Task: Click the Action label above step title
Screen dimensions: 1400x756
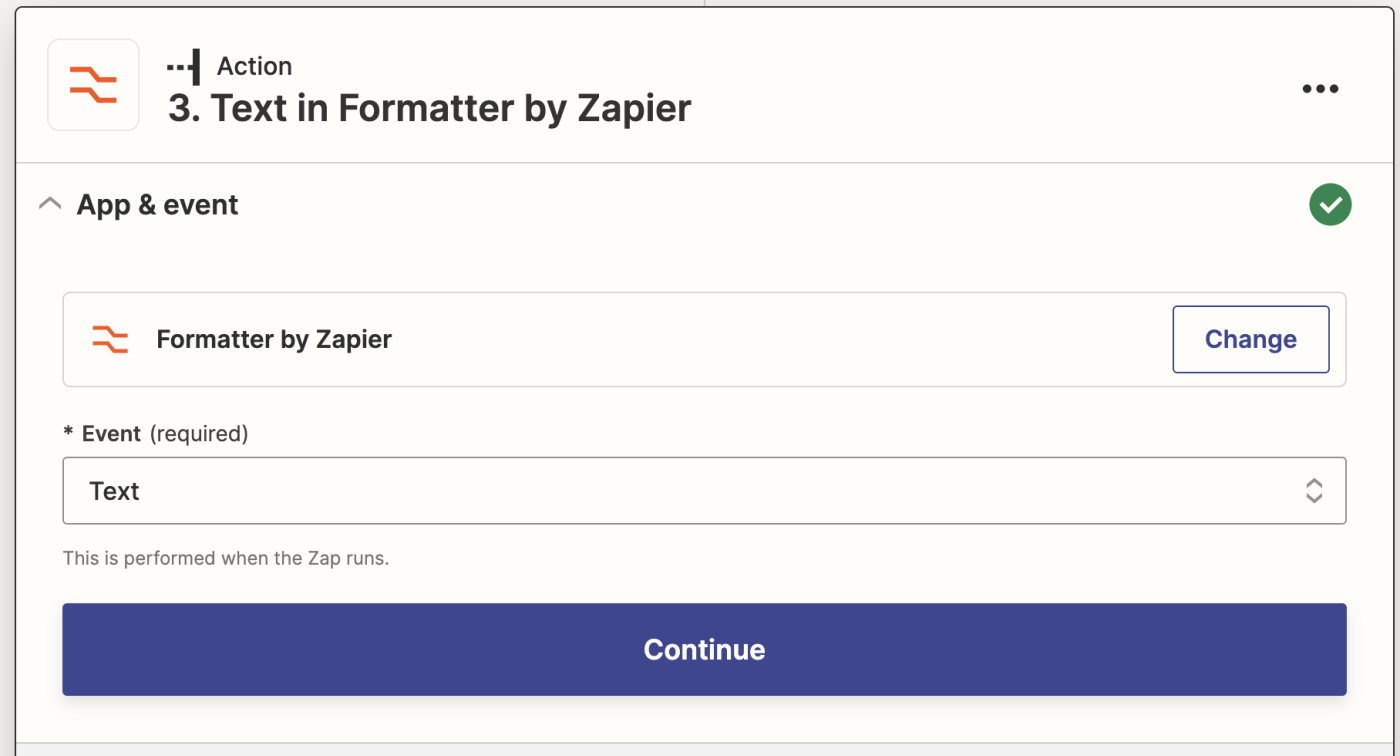Action: point(255,66)
